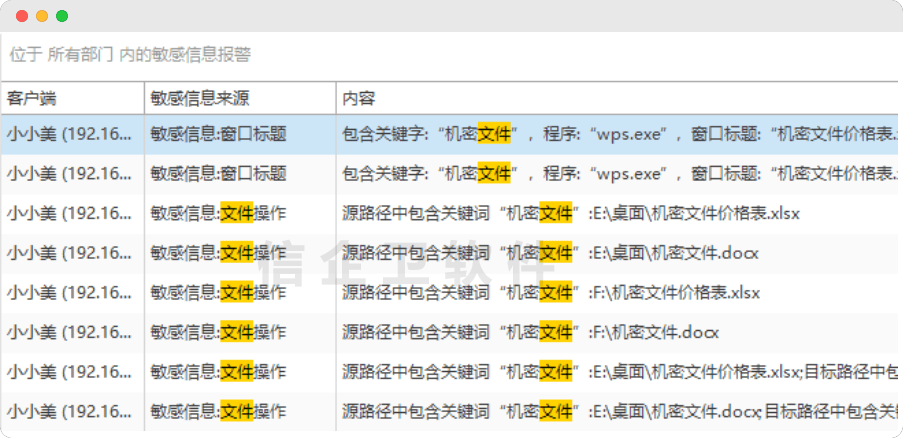The height and width of the screenshot is (438, 903).
Task: Minimize the window using the yellow button
Action: pyautogui.click(x=41, y=16)
